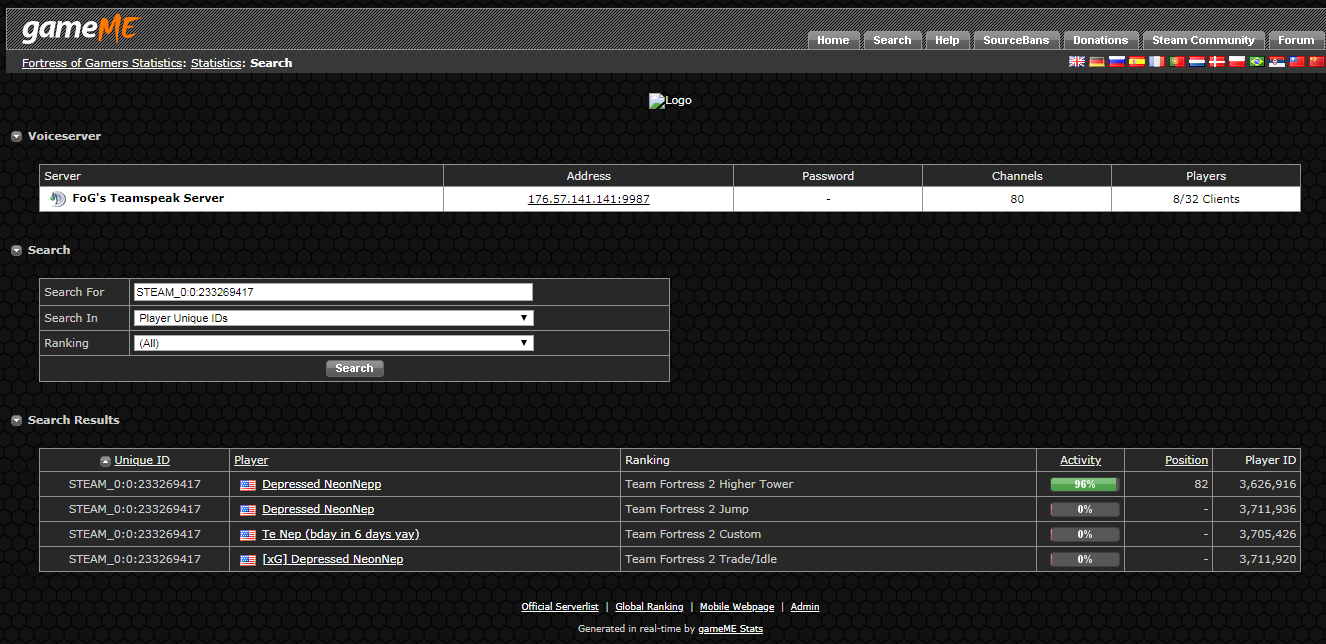Image resolution: width=1326 pixels, height=644 pixels.
Task: Open the Donations tab
Action: click(1100, 40)
